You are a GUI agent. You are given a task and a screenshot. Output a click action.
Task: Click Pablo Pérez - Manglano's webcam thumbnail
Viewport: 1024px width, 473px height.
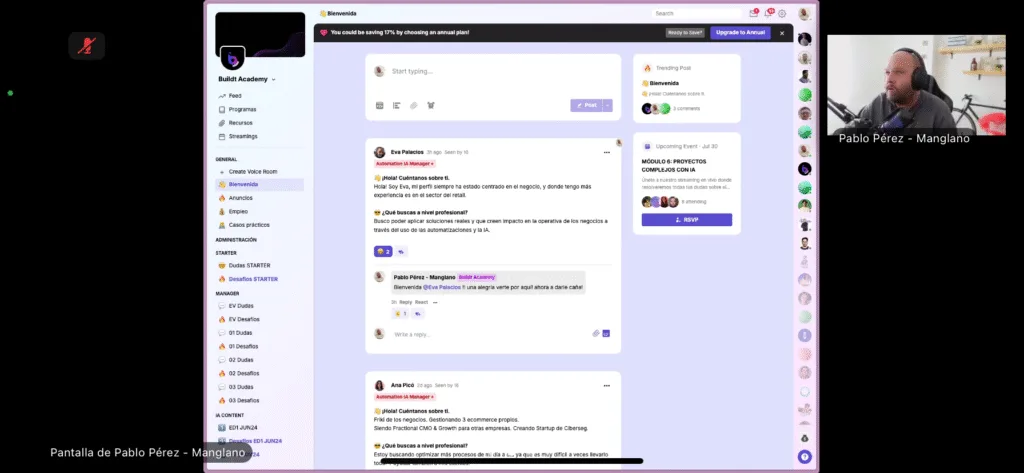tap(916, 85)
